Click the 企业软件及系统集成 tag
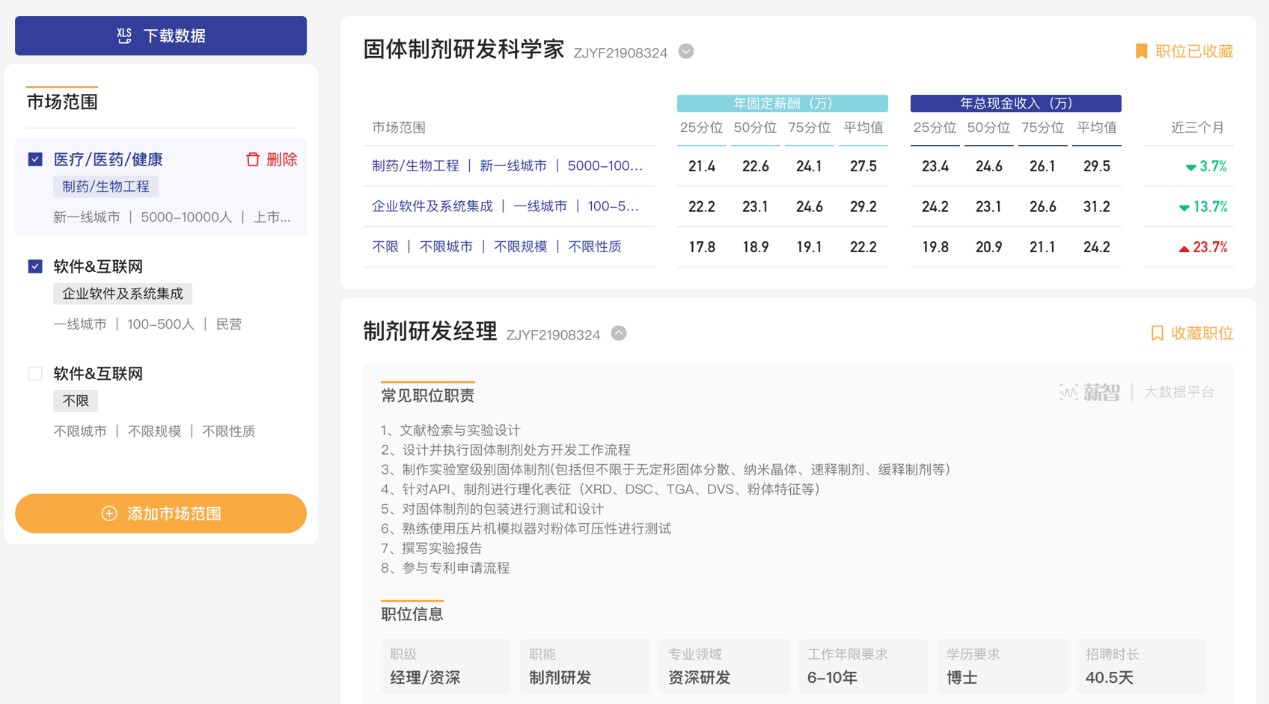Image resolution: width=1269 pixels, height=704 pixels. tap(122, 294)
